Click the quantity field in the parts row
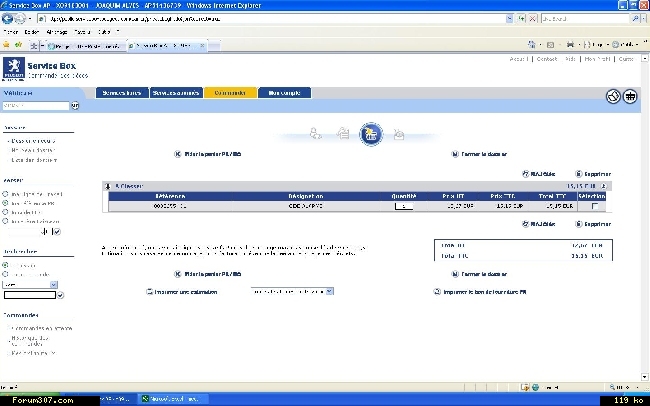 coord(404,206)
